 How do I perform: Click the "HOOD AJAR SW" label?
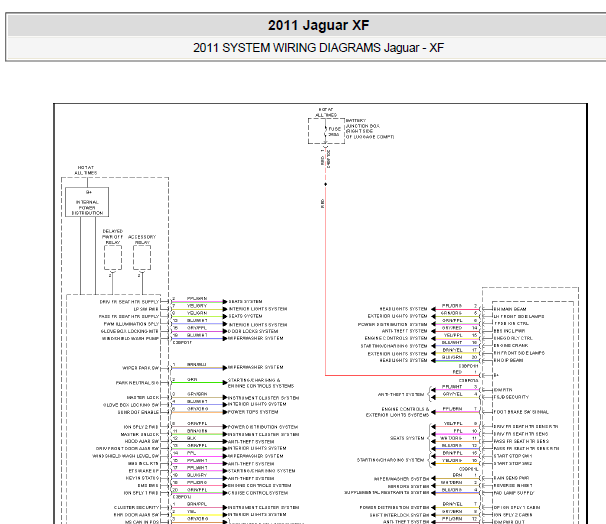tap(141, 441)
